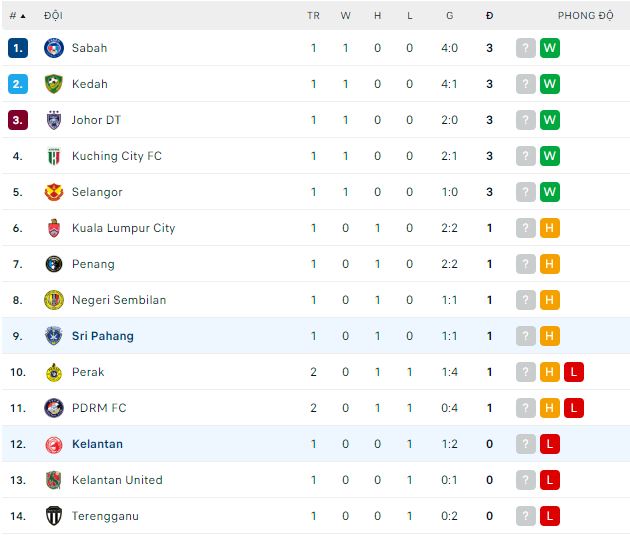Click the maroon rank 3 badge
630x535 pixels.
(x=18, y=120)
